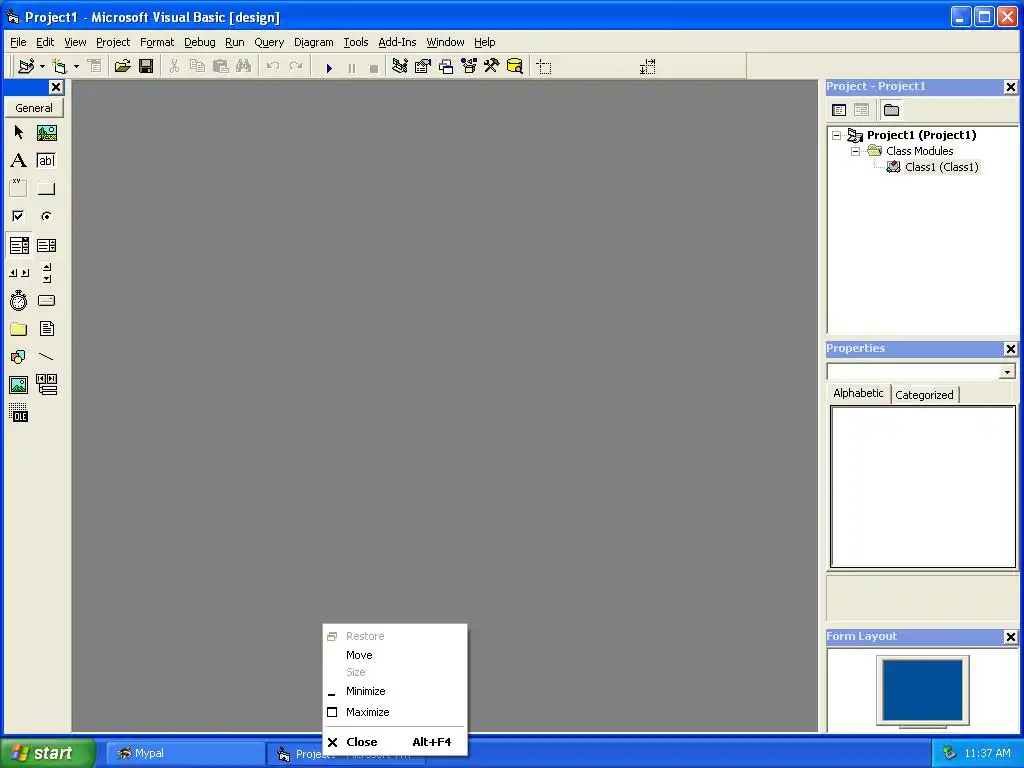
Task: Select the horizontal scrollbar control tool
Action: tap(18, 273)
